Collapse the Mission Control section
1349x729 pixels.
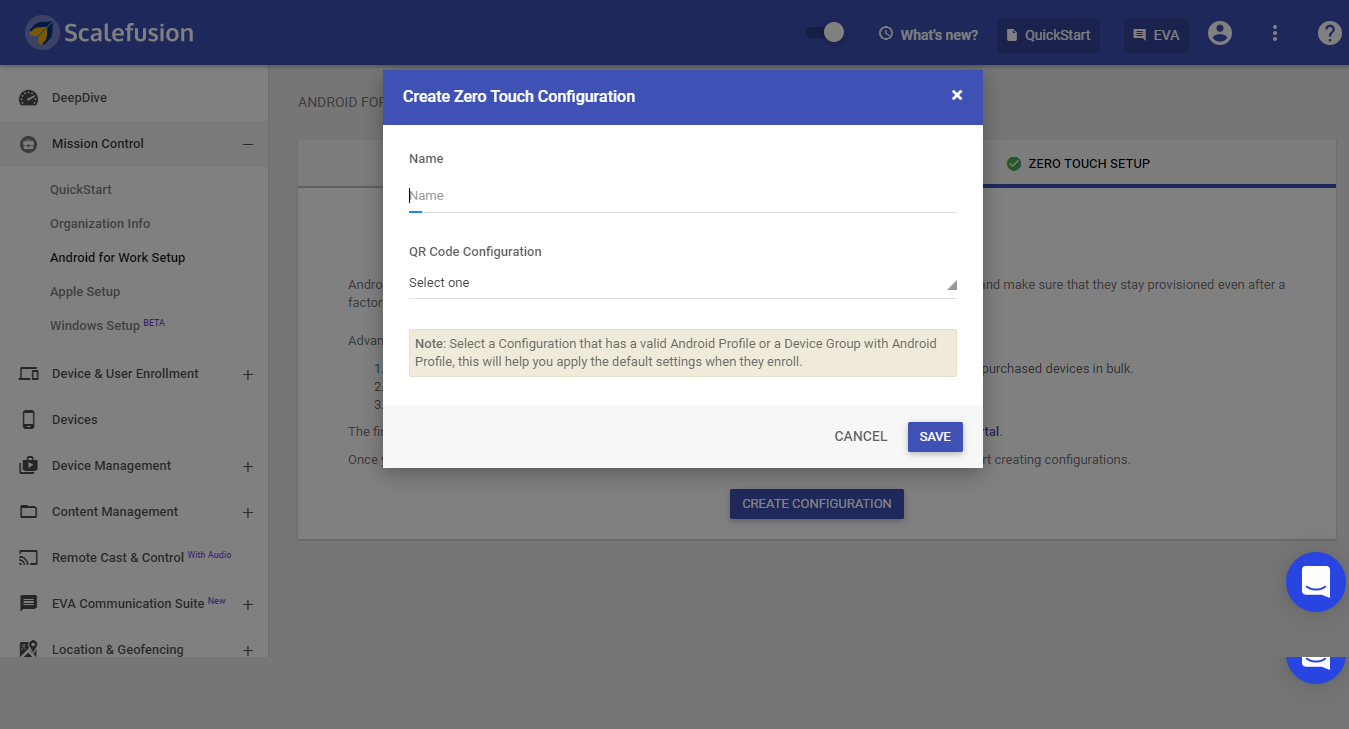[x=247, y=143]
